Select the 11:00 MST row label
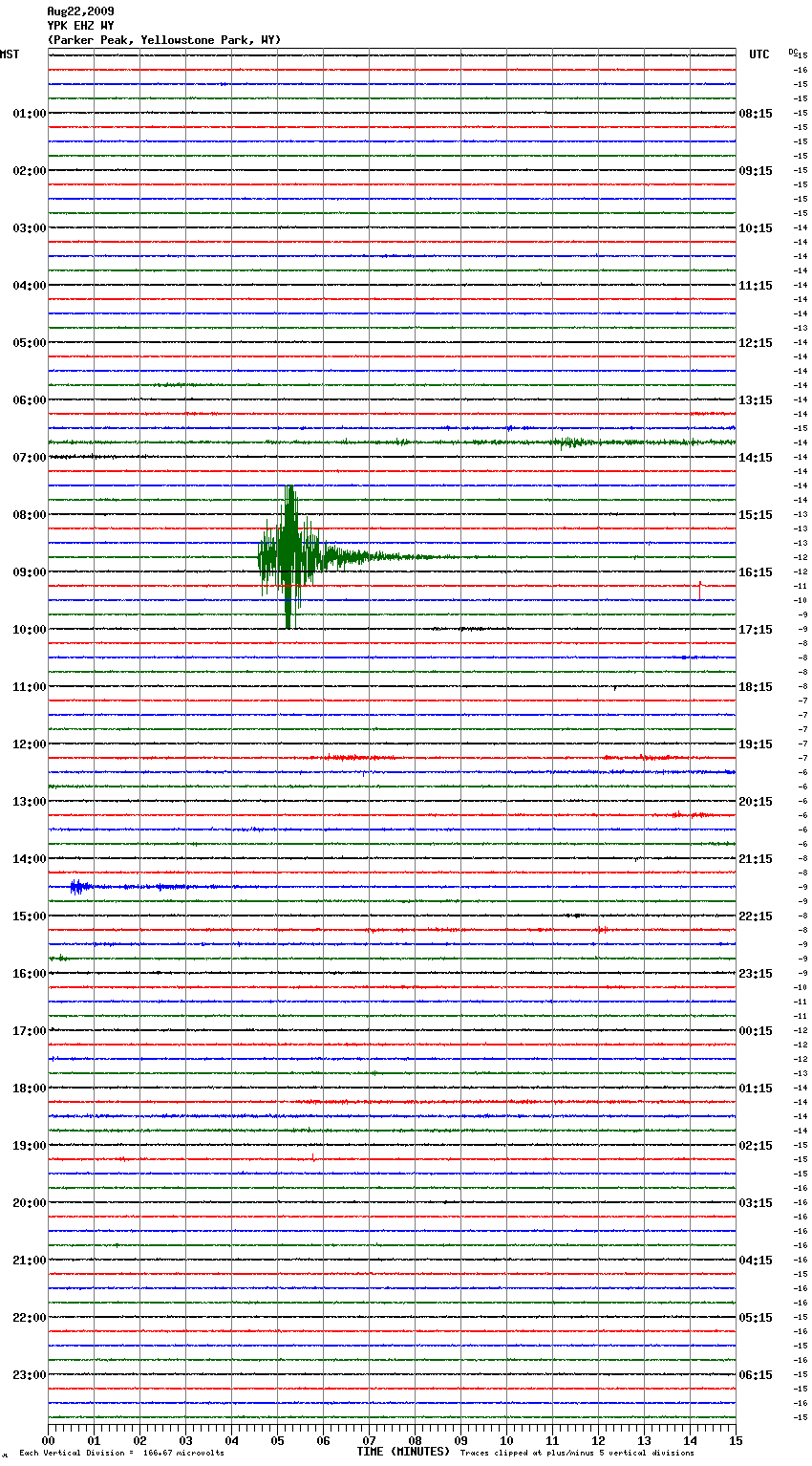The width and height of the screenshot is (812, 1466). click(29, 687)
